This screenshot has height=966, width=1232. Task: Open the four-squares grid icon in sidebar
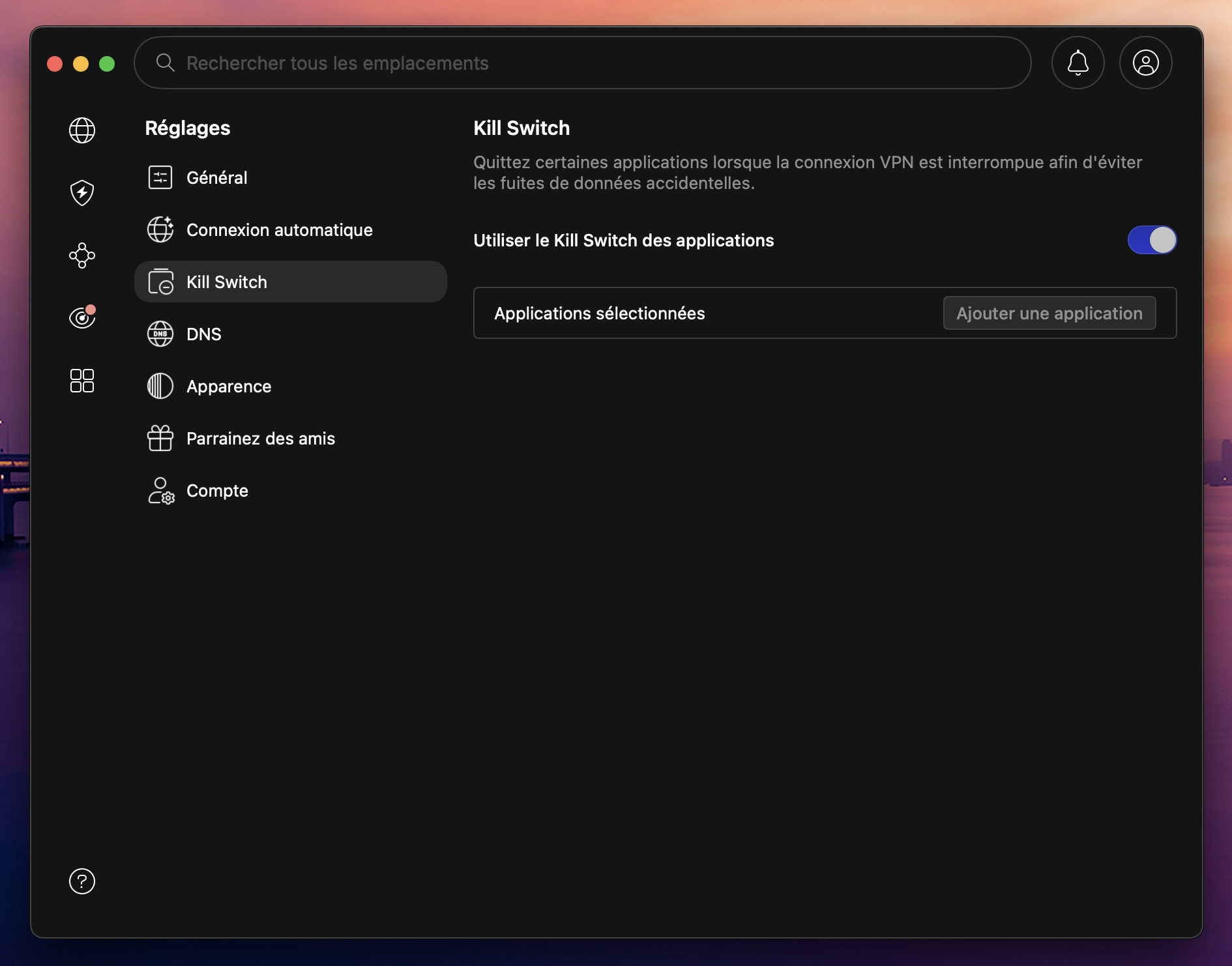tap(82, 381)
